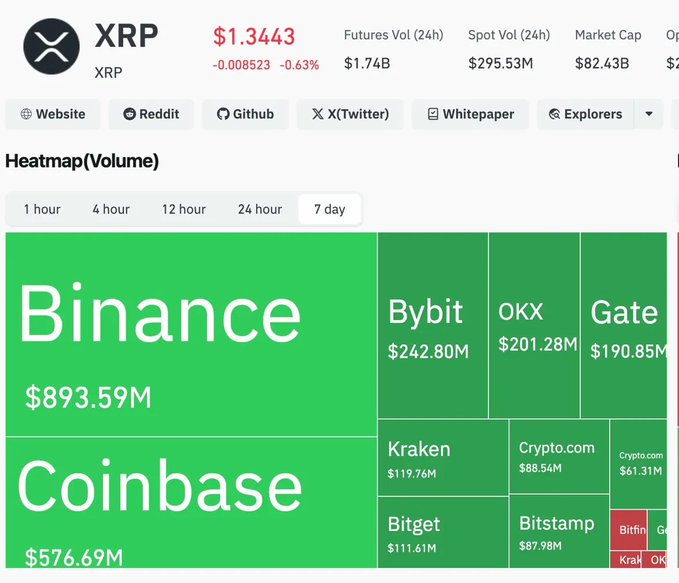Click the Explorers search icon

pos(554,114)
